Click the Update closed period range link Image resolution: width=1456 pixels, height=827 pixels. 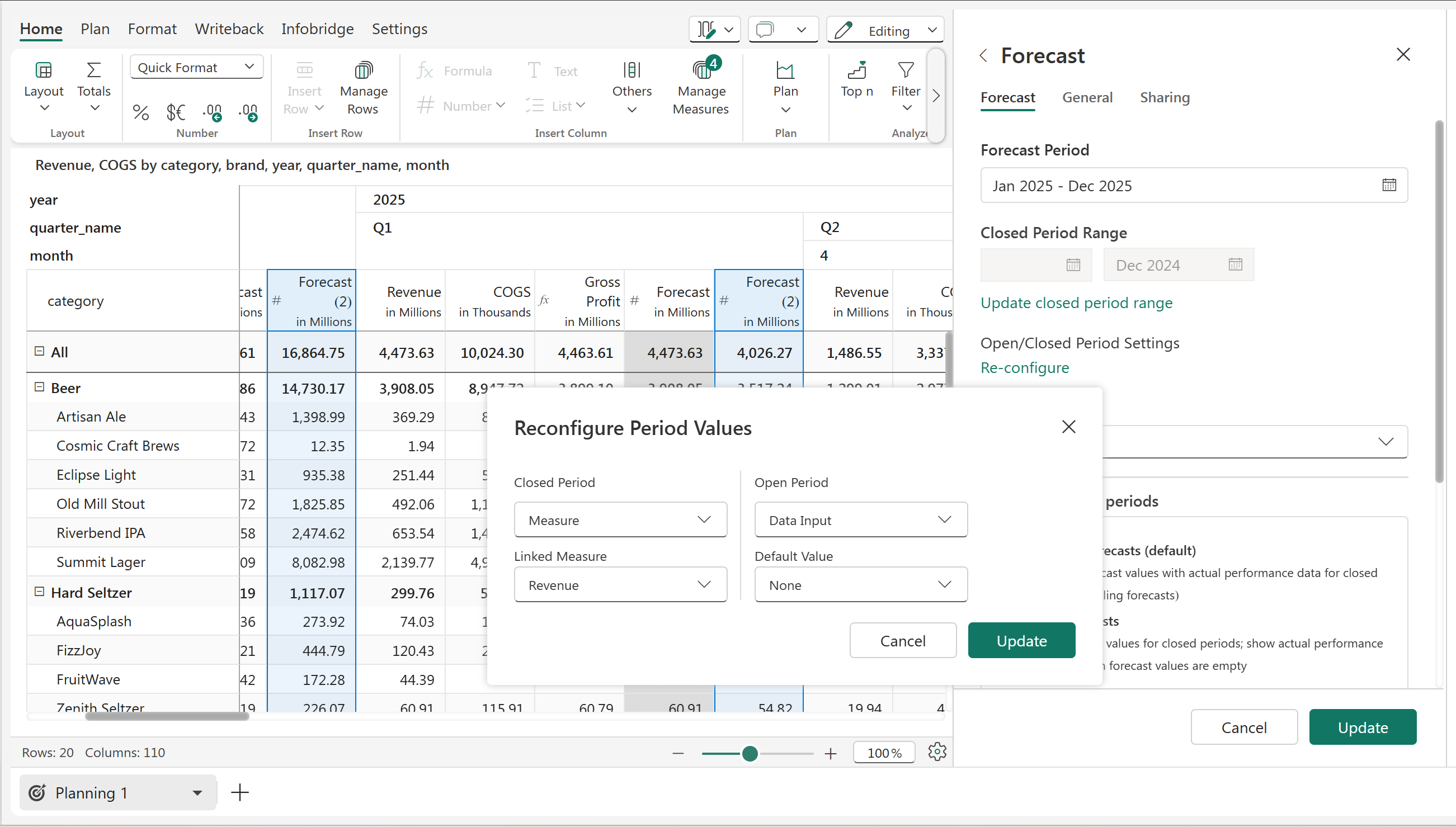pos(1076,303)
